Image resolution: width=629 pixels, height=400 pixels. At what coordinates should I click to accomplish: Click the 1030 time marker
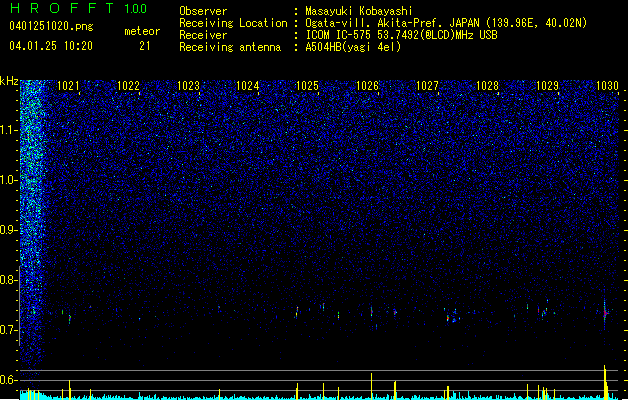607,86
